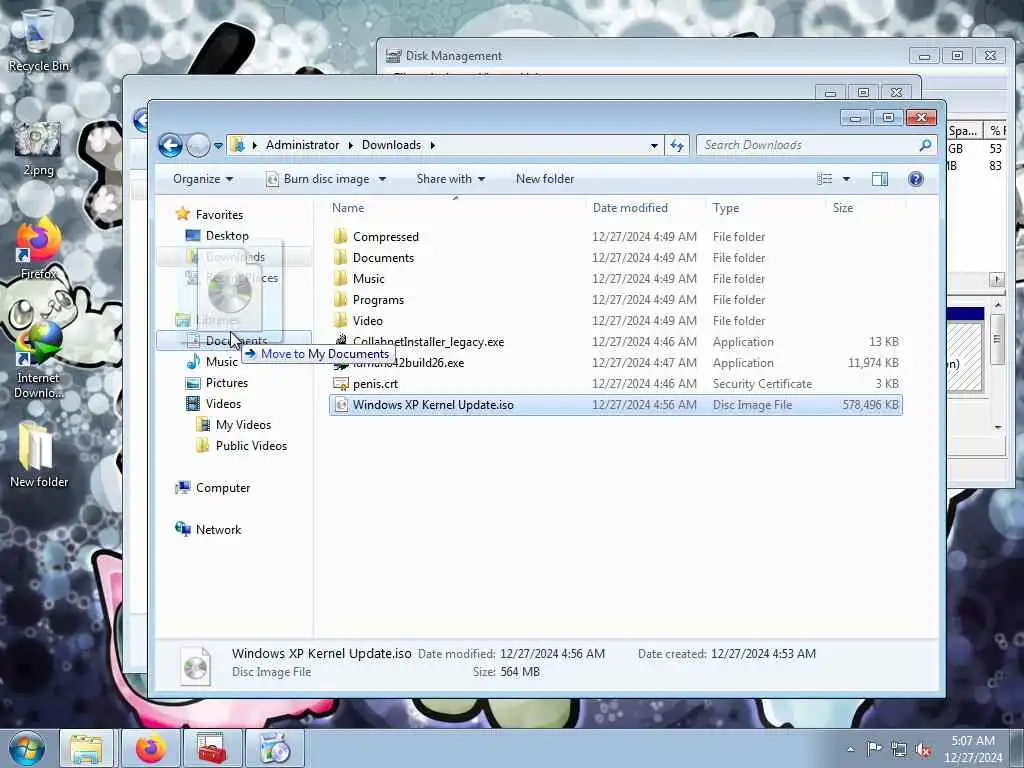Screen dimensions: 1024x768
Task: Open Explorer help (question mark icon)
Action: coord(916,179)
